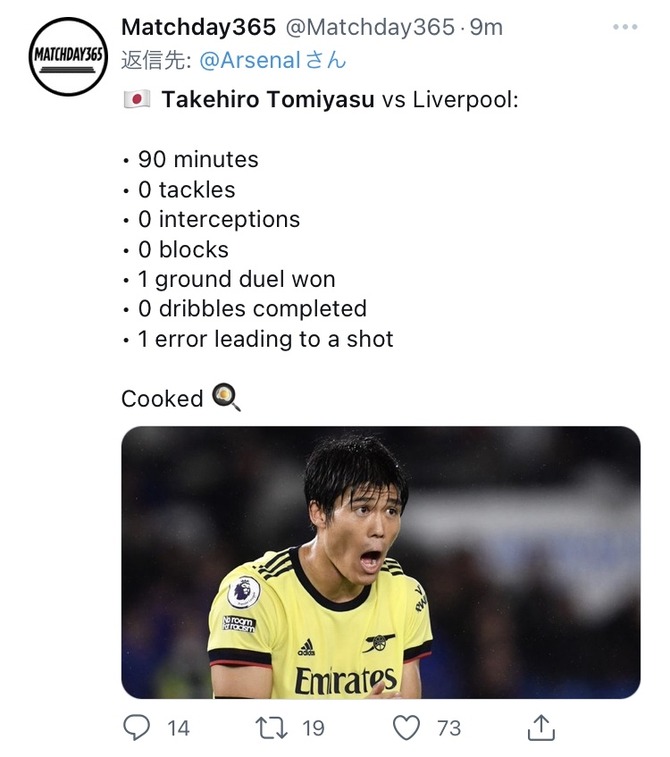Open the share icon for this tweet
Image resolution: width=670 pixels, height=757 pixels.
[540, 726]
